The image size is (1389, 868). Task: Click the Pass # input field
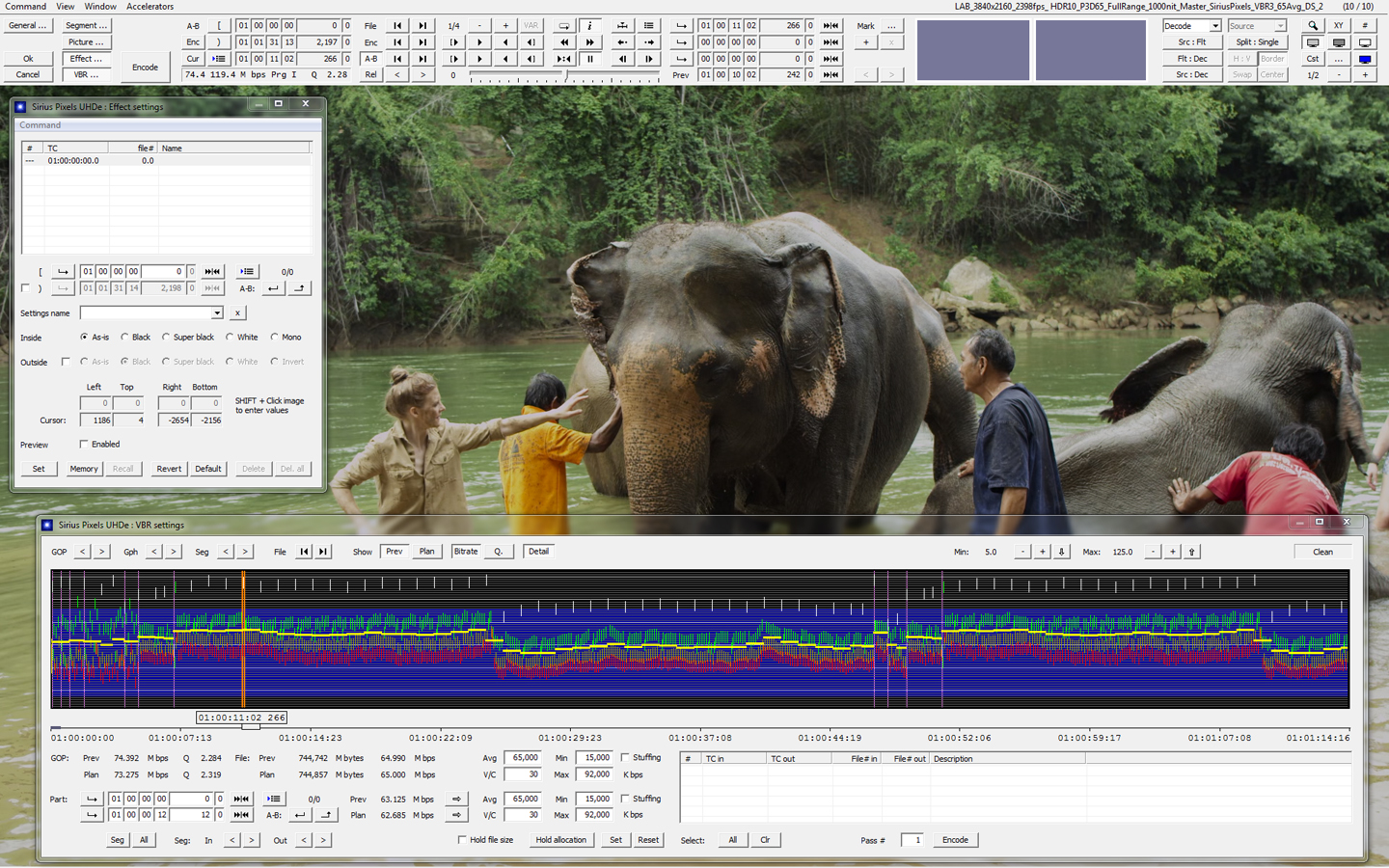(912, 840)
